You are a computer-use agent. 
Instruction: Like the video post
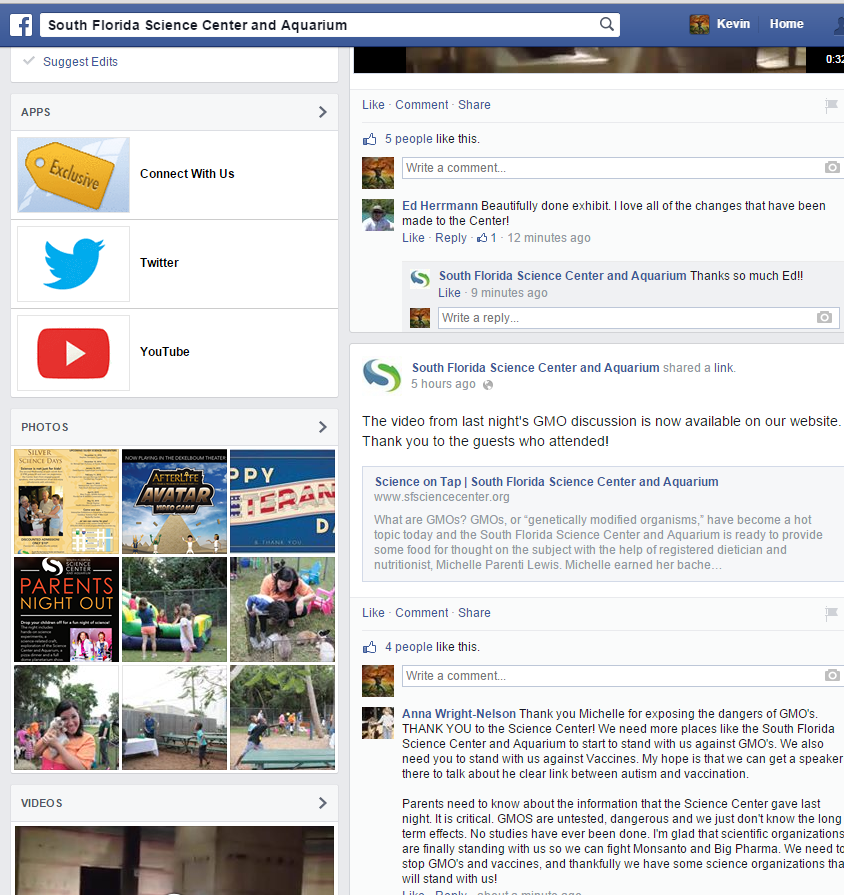pos(373,105)
